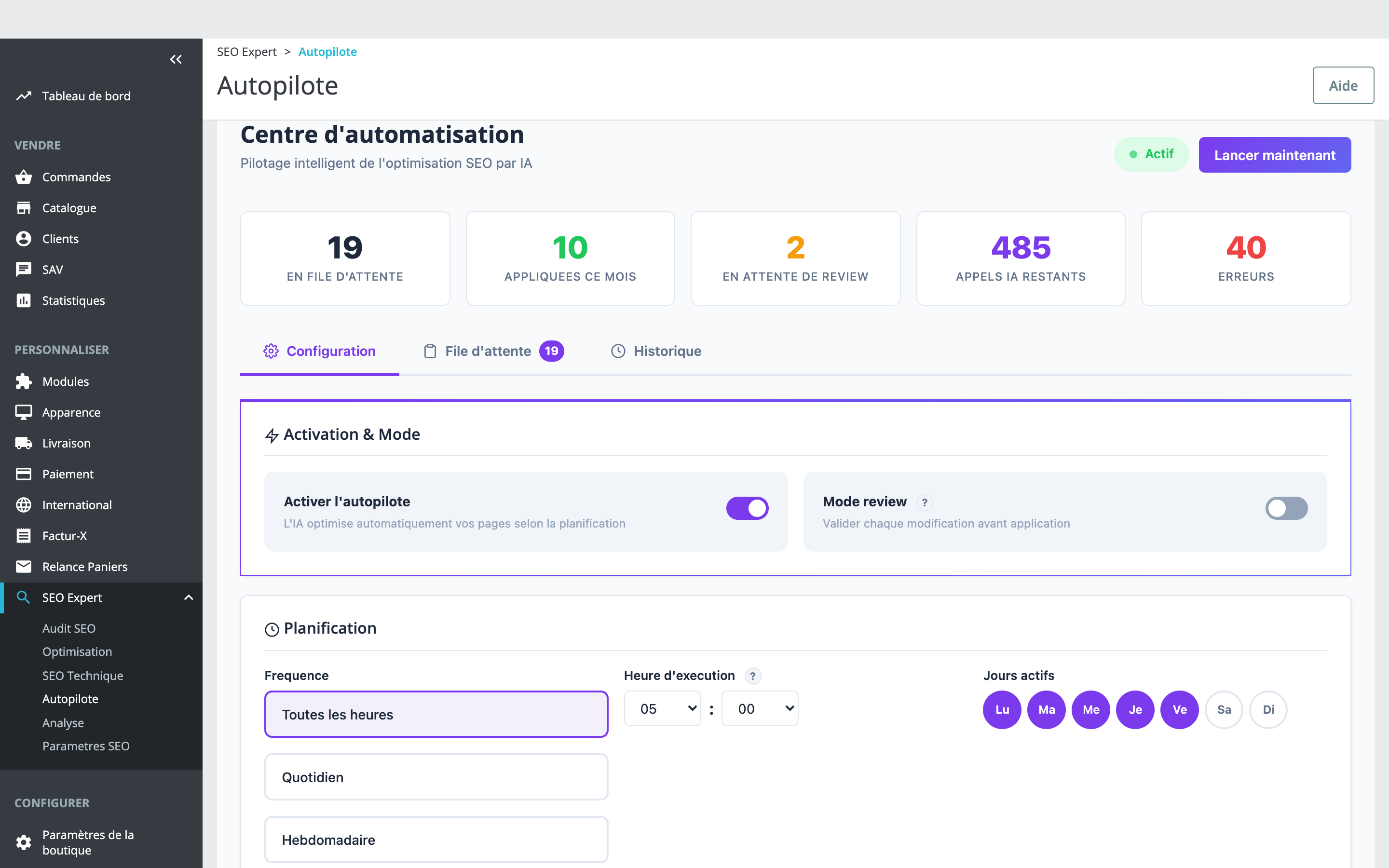The height and width of the screenshot is (868, 1389).
Task: Click the Factur-X receipt icon
Action: tap(24, 536)
